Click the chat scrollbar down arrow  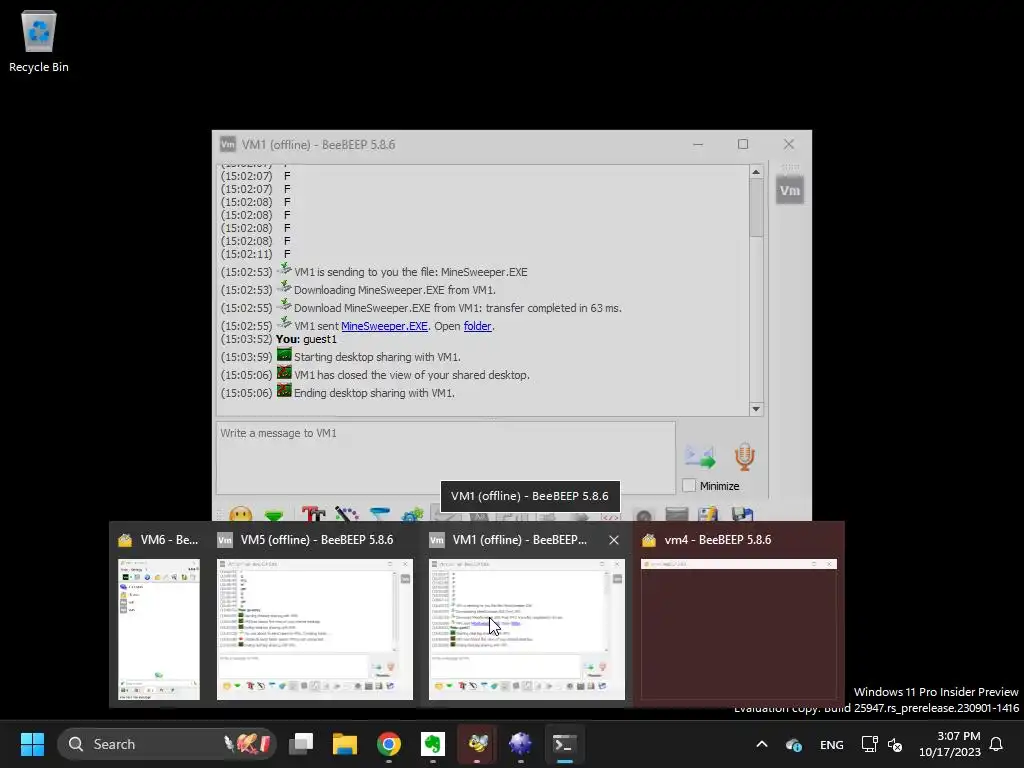[756, 409]
